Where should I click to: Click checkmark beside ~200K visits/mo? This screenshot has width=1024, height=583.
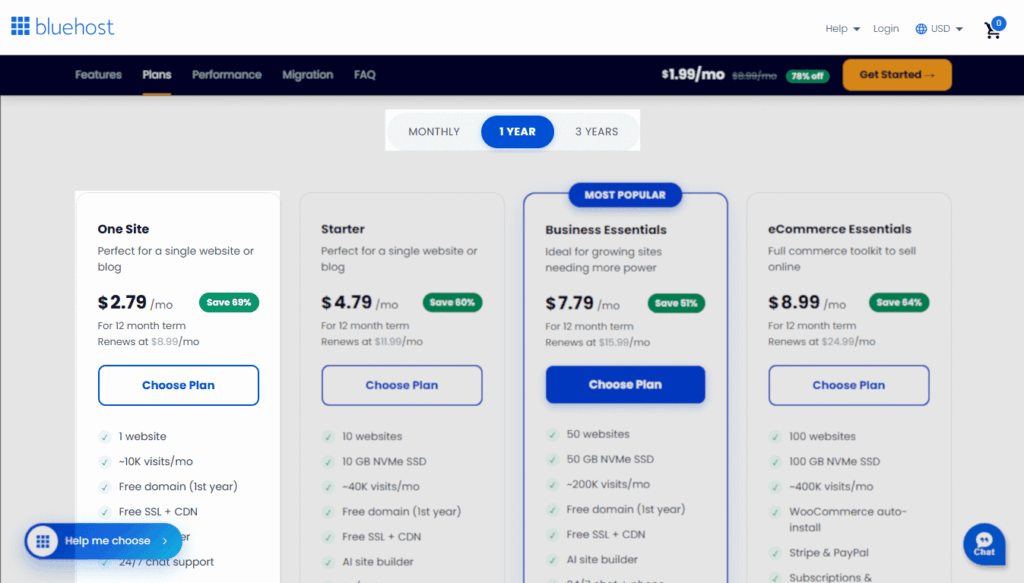point(552,485)
